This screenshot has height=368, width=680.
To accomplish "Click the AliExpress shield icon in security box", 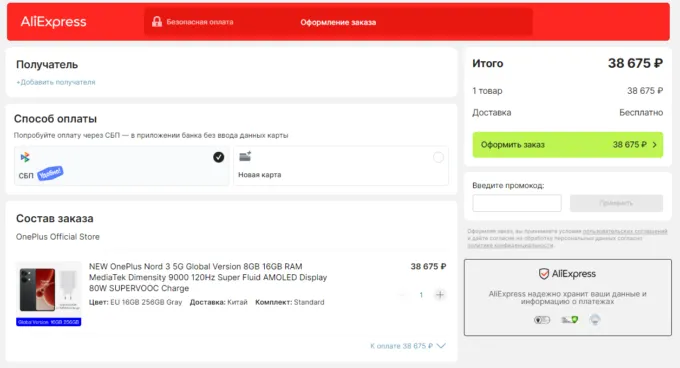I will [x=543, y=274].
